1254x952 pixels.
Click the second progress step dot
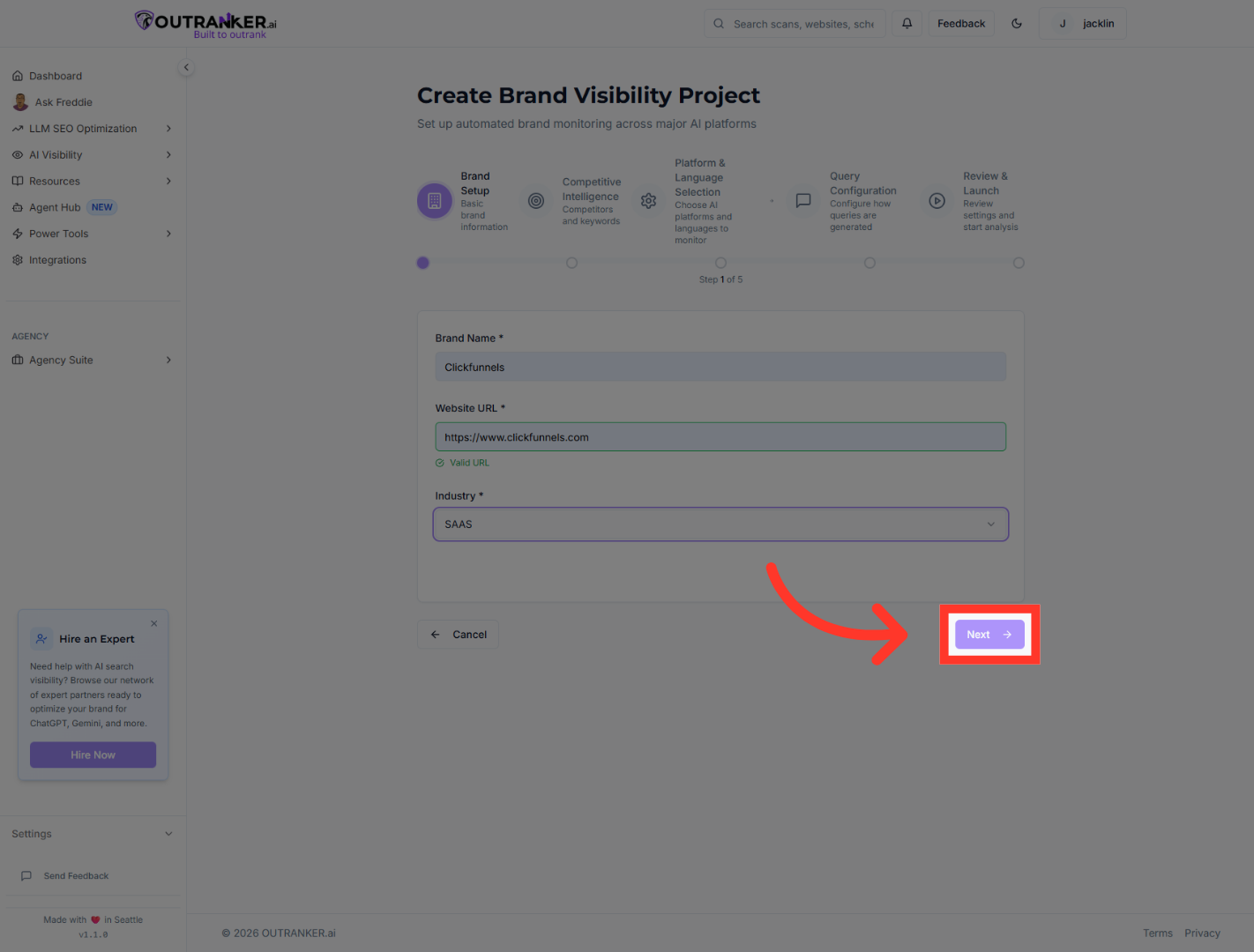(571, 263)
